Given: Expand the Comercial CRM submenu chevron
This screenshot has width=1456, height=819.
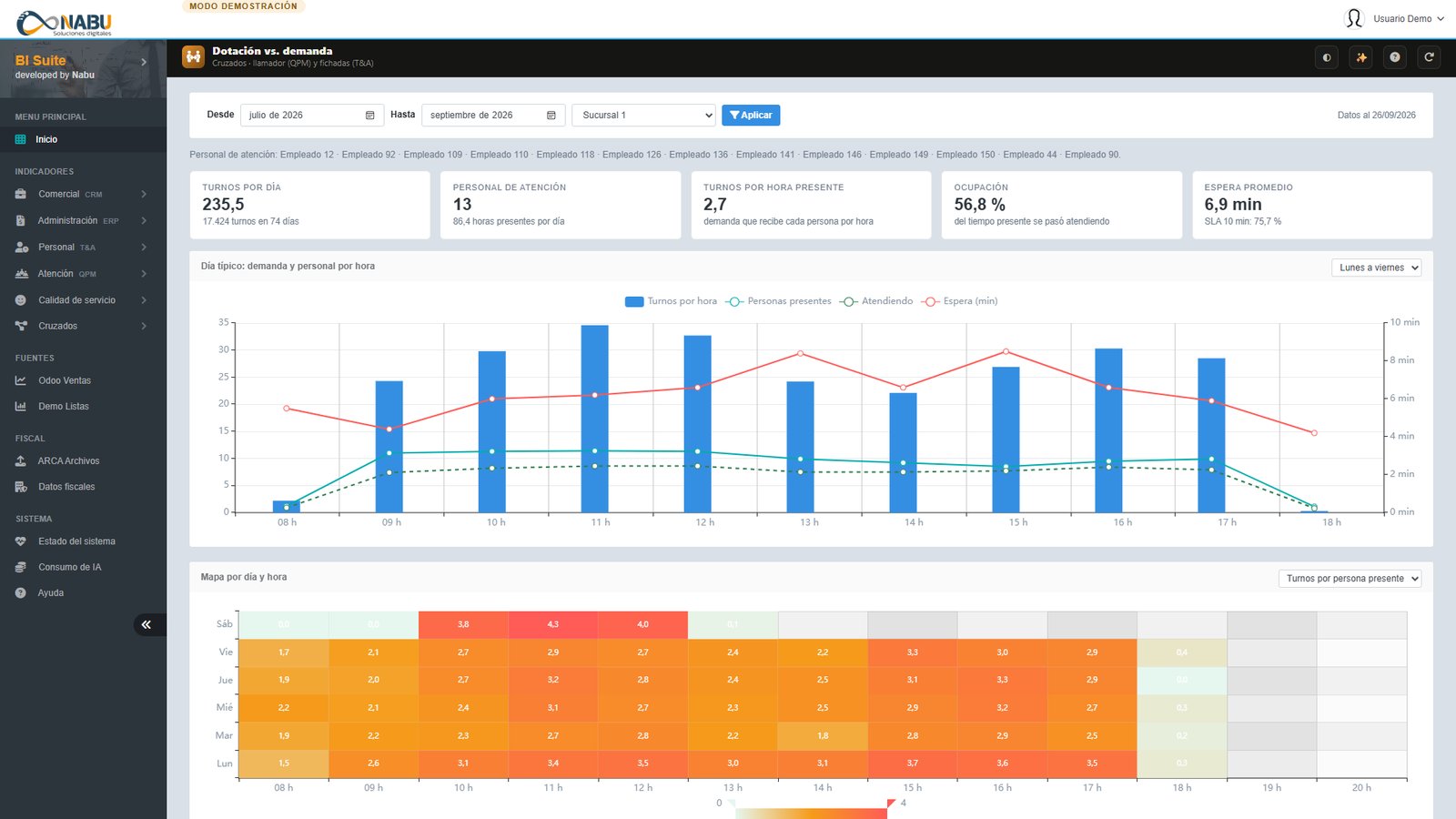Looking at the screenshot, I should point(144,194).
